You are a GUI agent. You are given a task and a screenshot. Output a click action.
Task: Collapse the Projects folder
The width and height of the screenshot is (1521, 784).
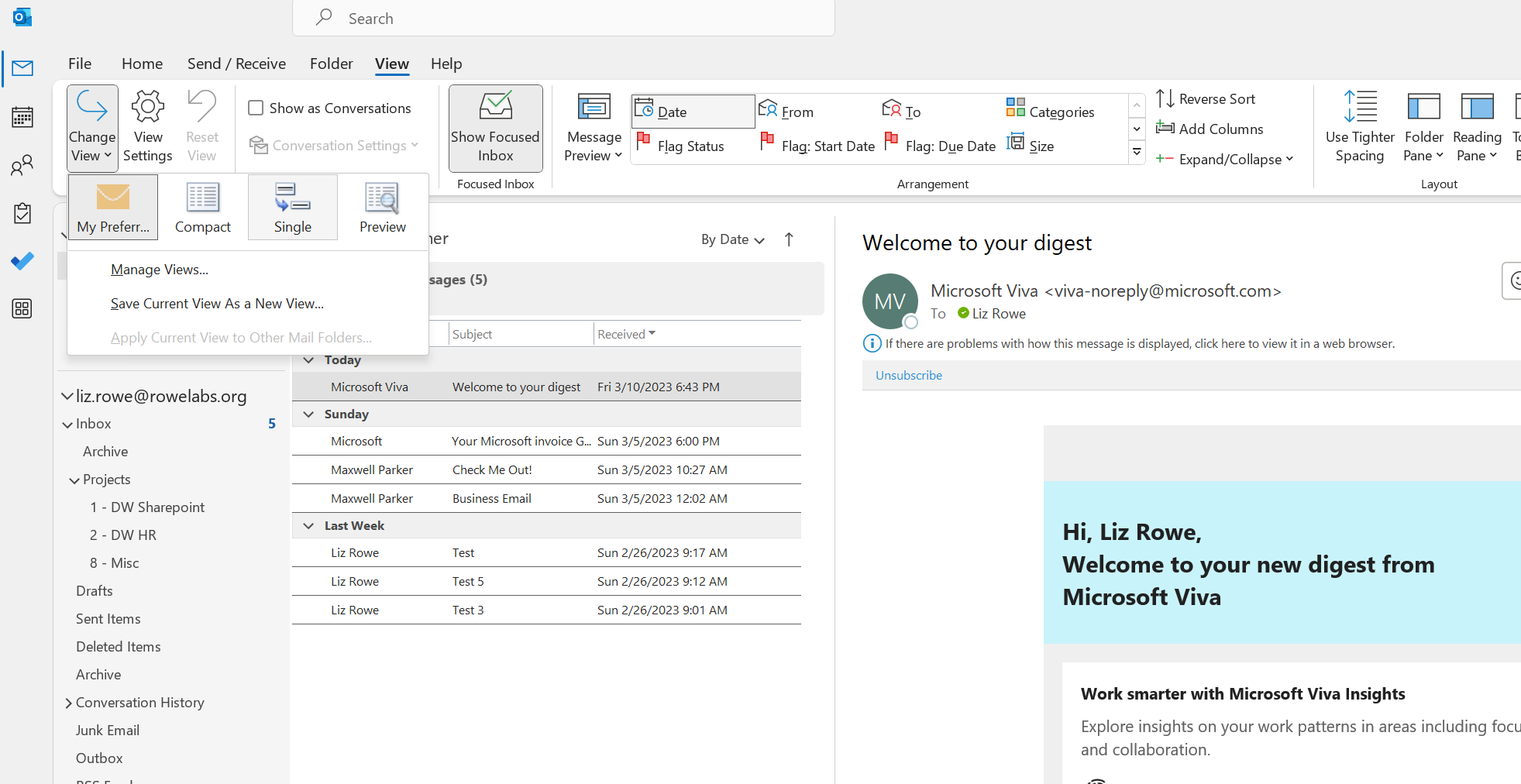74,480
